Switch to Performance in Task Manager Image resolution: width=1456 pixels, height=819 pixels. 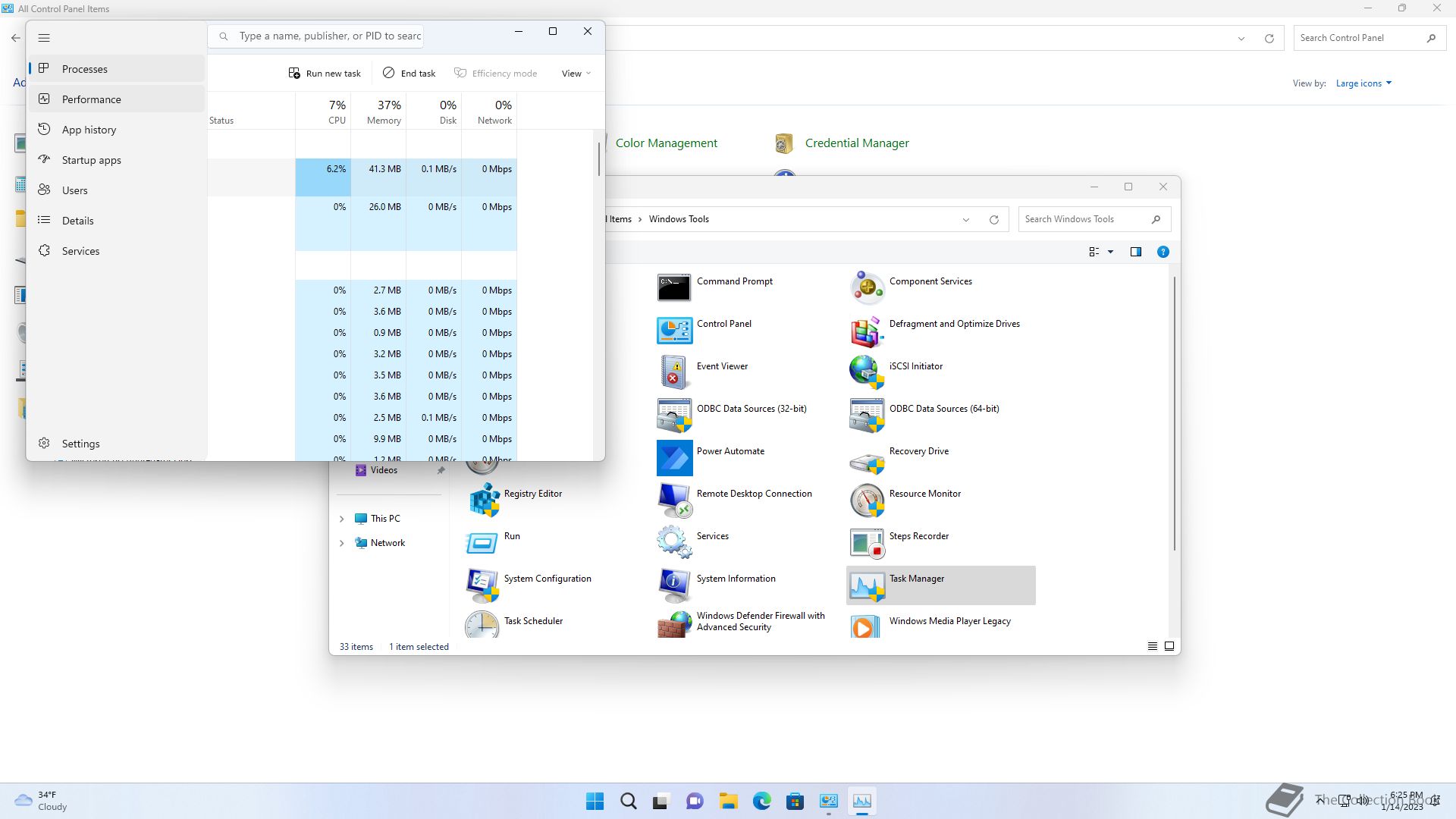coord(117,99)
